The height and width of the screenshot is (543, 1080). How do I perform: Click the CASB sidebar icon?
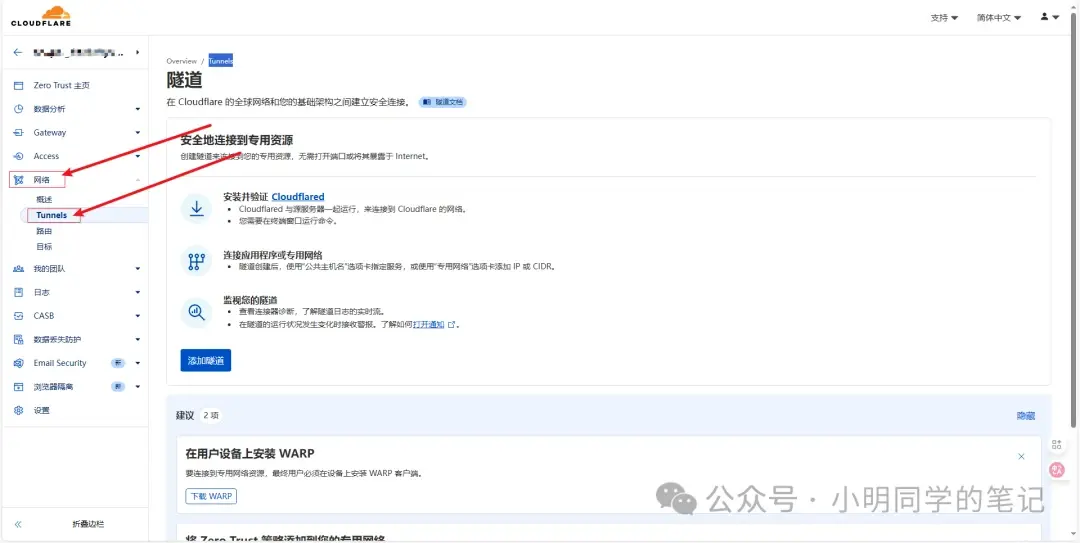click(x=19, y=316)
